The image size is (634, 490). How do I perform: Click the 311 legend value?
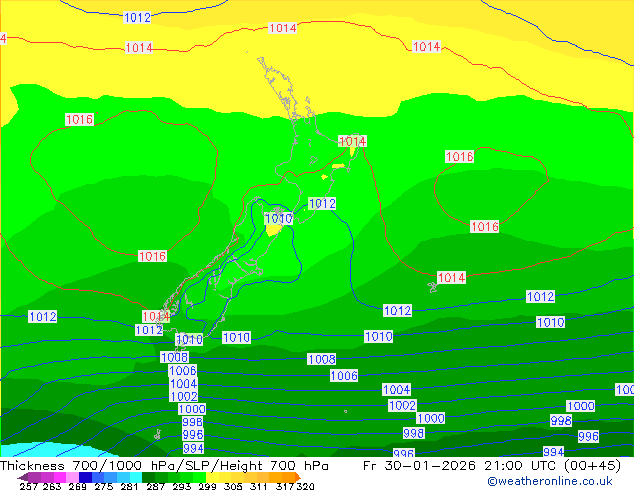[x=258, y=486]
